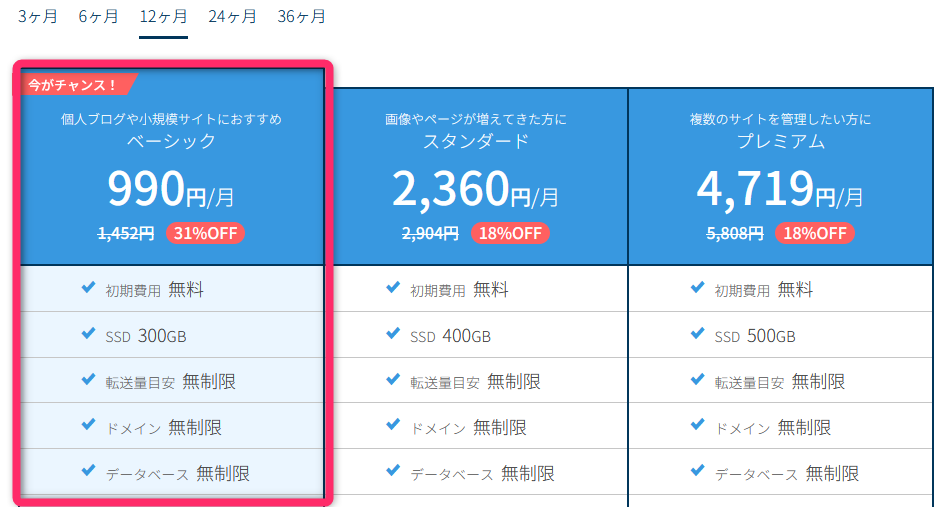This screenshot has width=950, height=507.
Task: Click the スタンダード plan heading
Action: [x=476, y=142]
